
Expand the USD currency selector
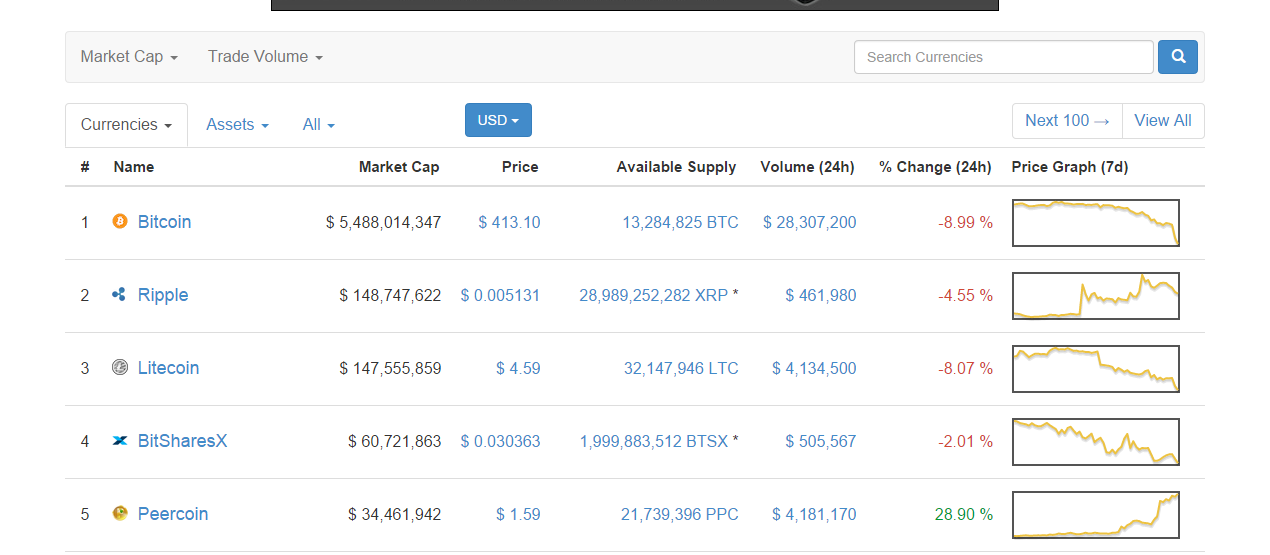[x=498, y=120]
